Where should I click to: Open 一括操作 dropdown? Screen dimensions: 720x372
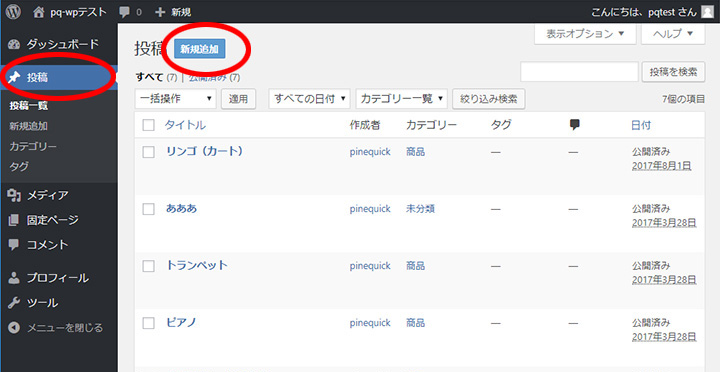click(175, 99)
